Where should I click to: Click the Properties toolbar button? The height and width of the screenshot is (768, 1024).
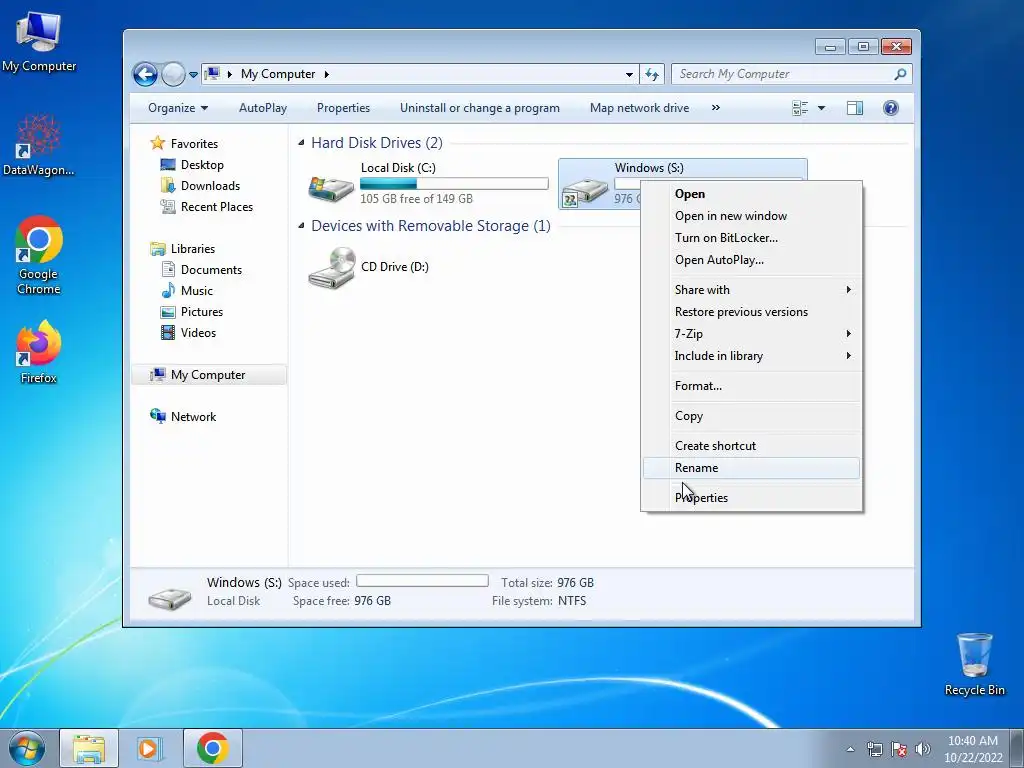344,108
